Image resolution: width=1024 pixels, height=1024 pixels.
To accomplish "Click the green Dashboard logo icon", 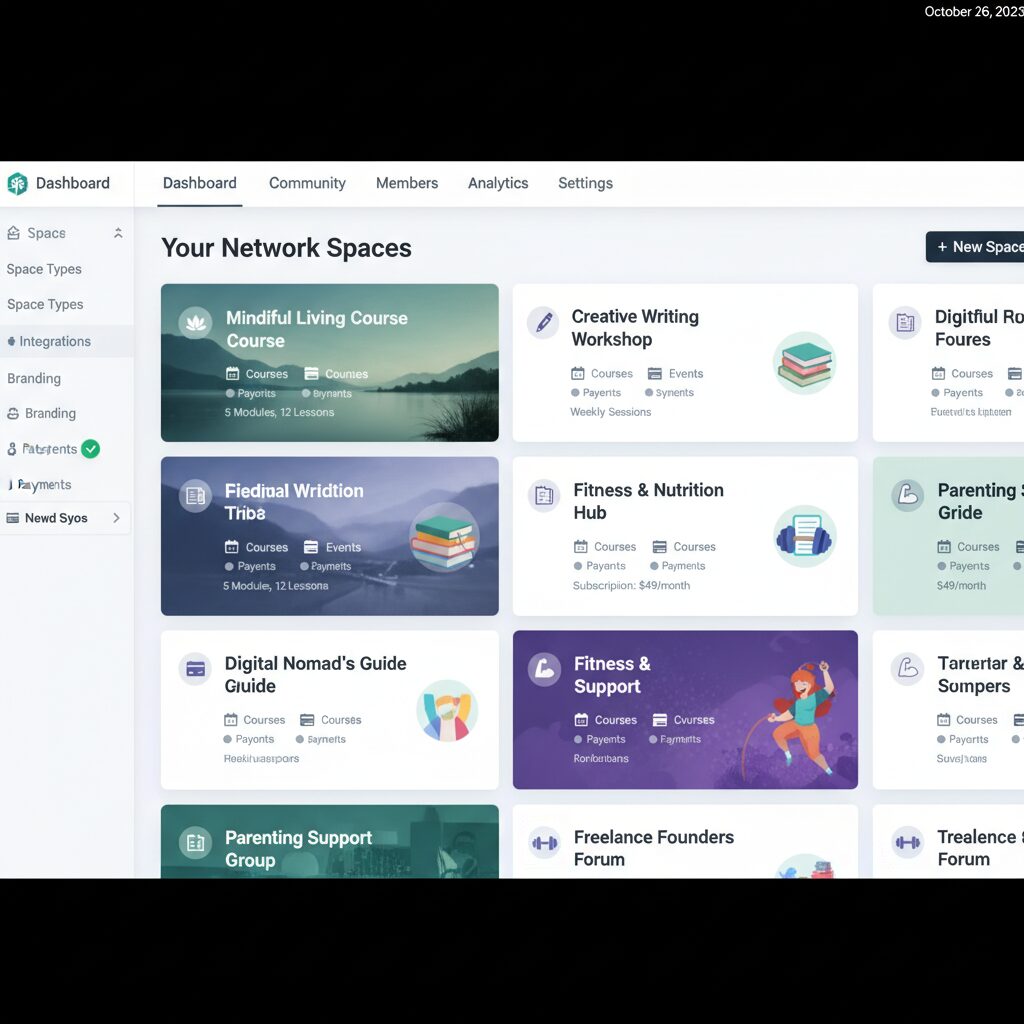I will click(17, 184).
